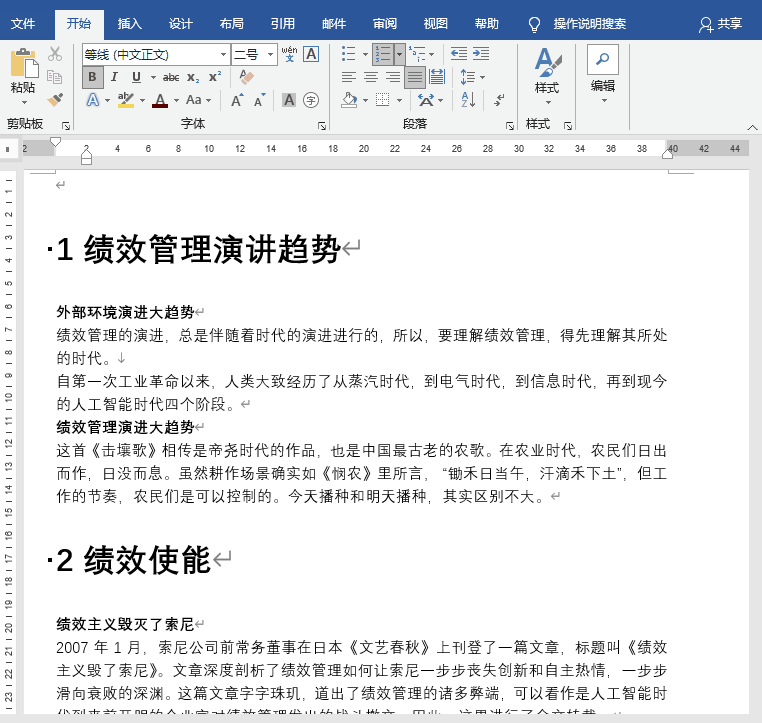Click the Cut scissors icon
This screenshot has height=723, width=762.
pos(55,54)
